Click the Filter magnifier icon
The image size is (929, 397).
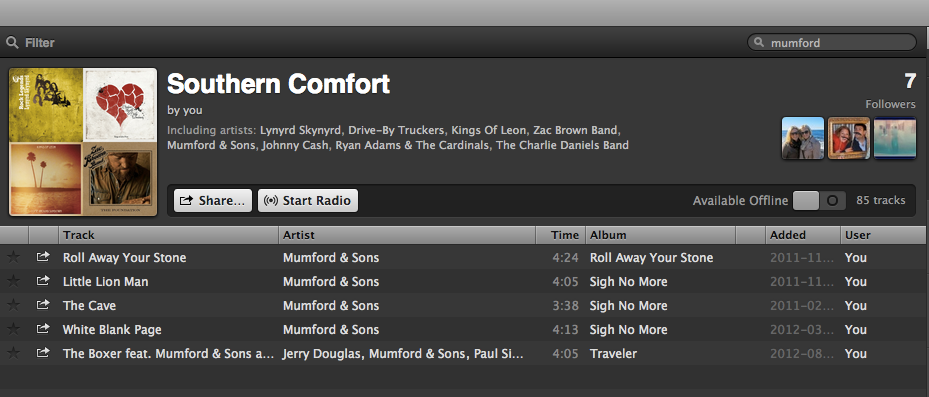tap(12, 43)
